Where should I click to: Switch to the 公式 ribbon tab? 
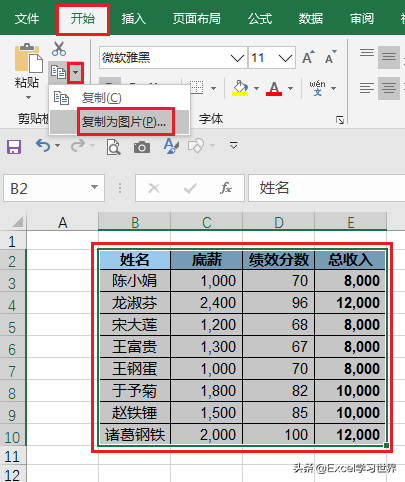pos(260,18)
